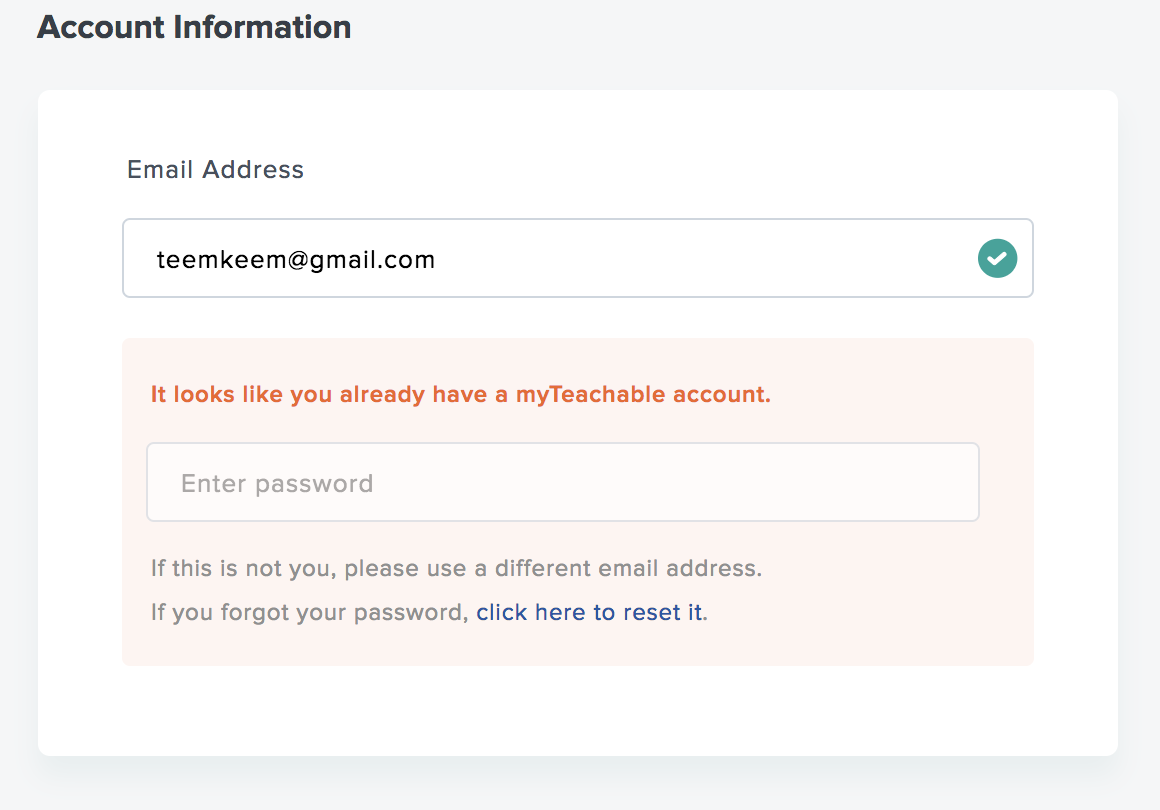Click the "If you forgot your password" text
The height and width of the screenshot is (810, 1160).
pyautogui.click(x=309, y=612)
